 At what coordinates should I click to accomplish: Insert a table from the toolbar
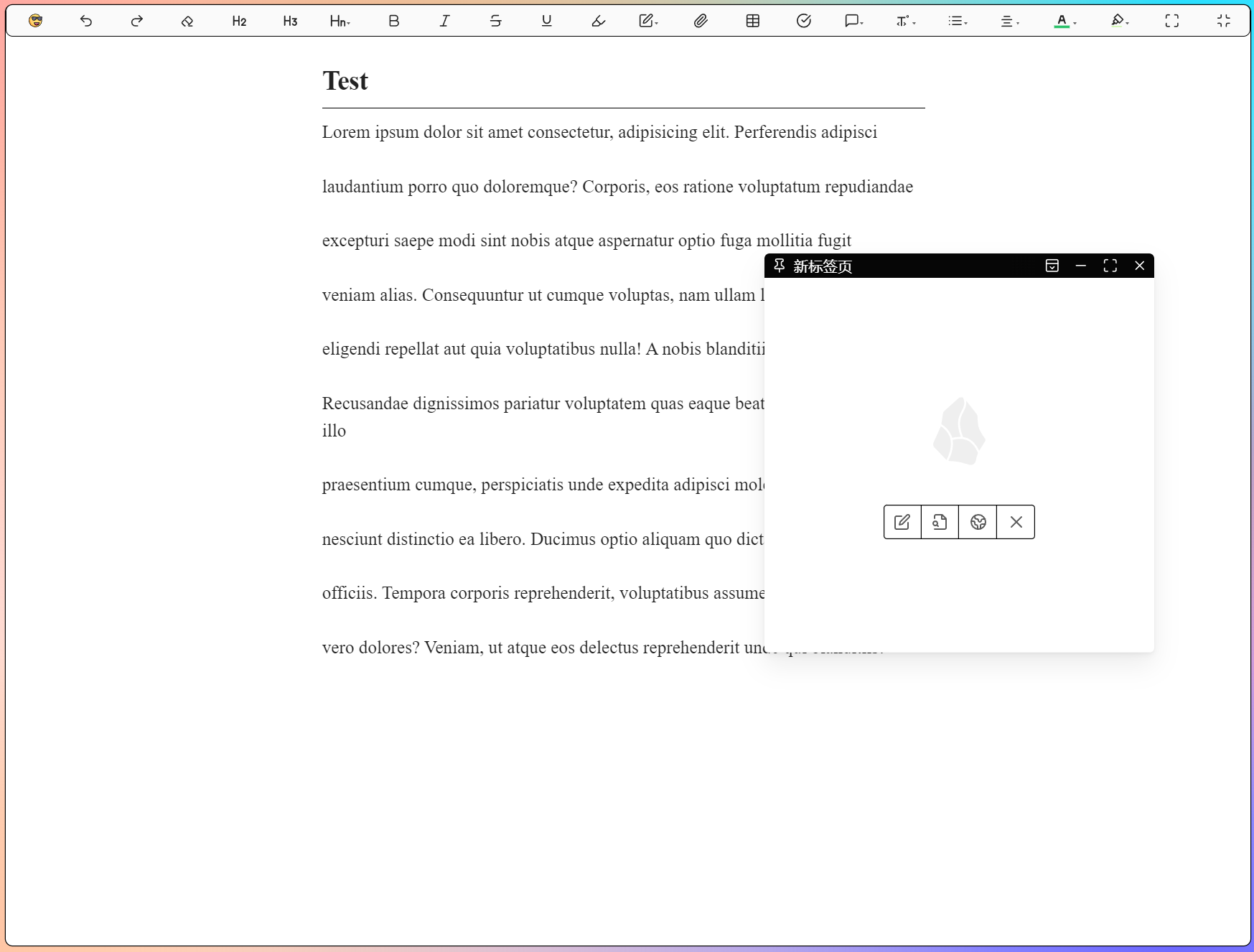[x=752, y=21]
